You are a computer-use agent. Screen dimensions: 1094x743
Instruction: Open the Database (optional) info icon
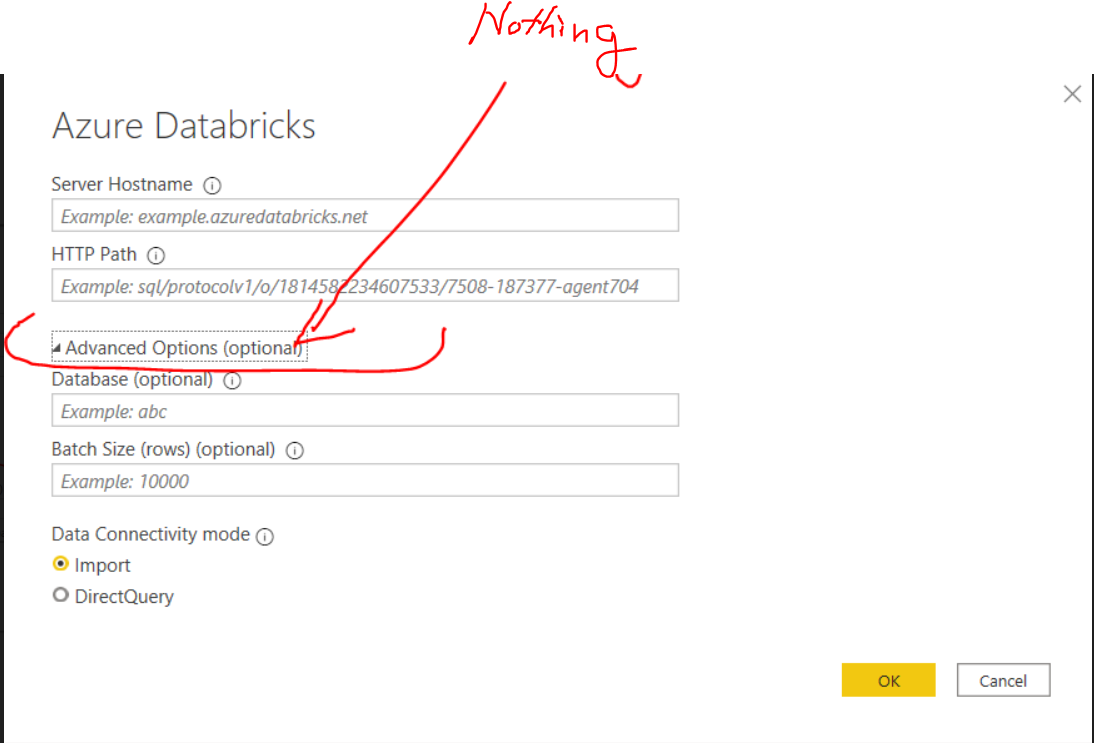pyautogui.click(x=231, y=380)
